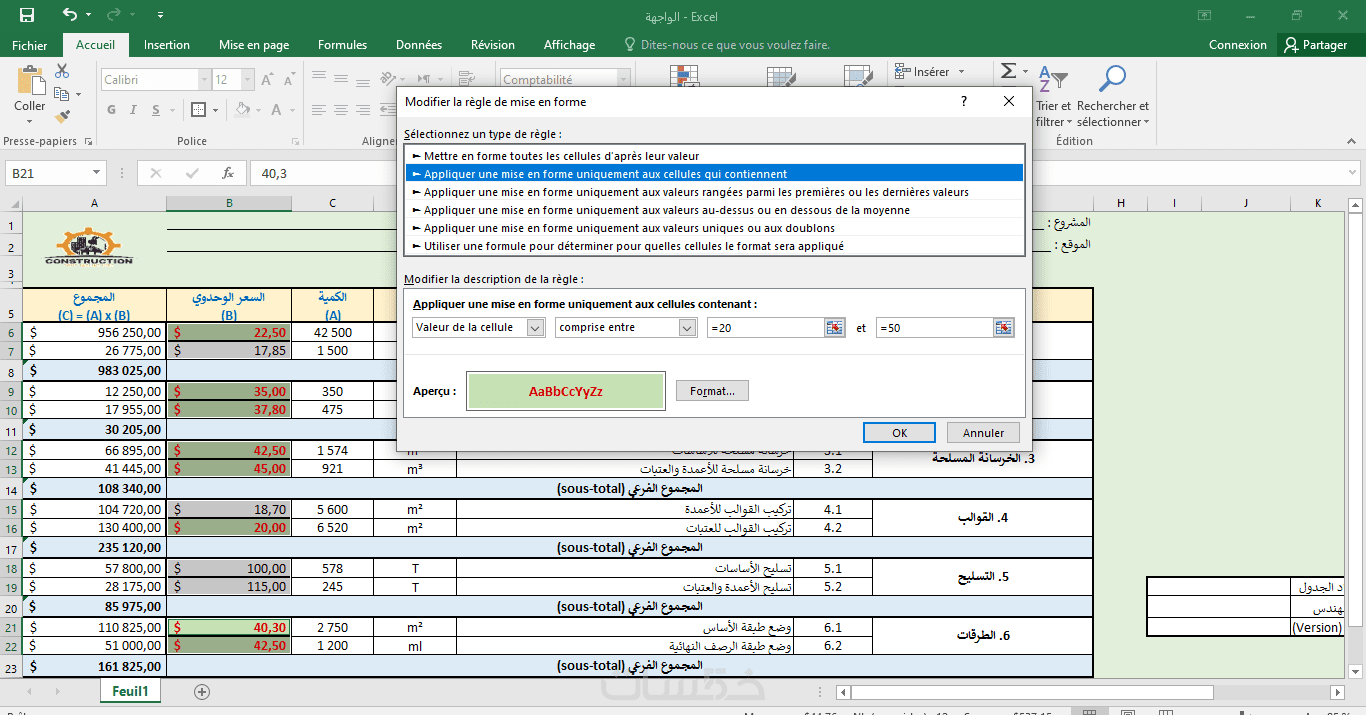Click the dialog help question mark

964,101
